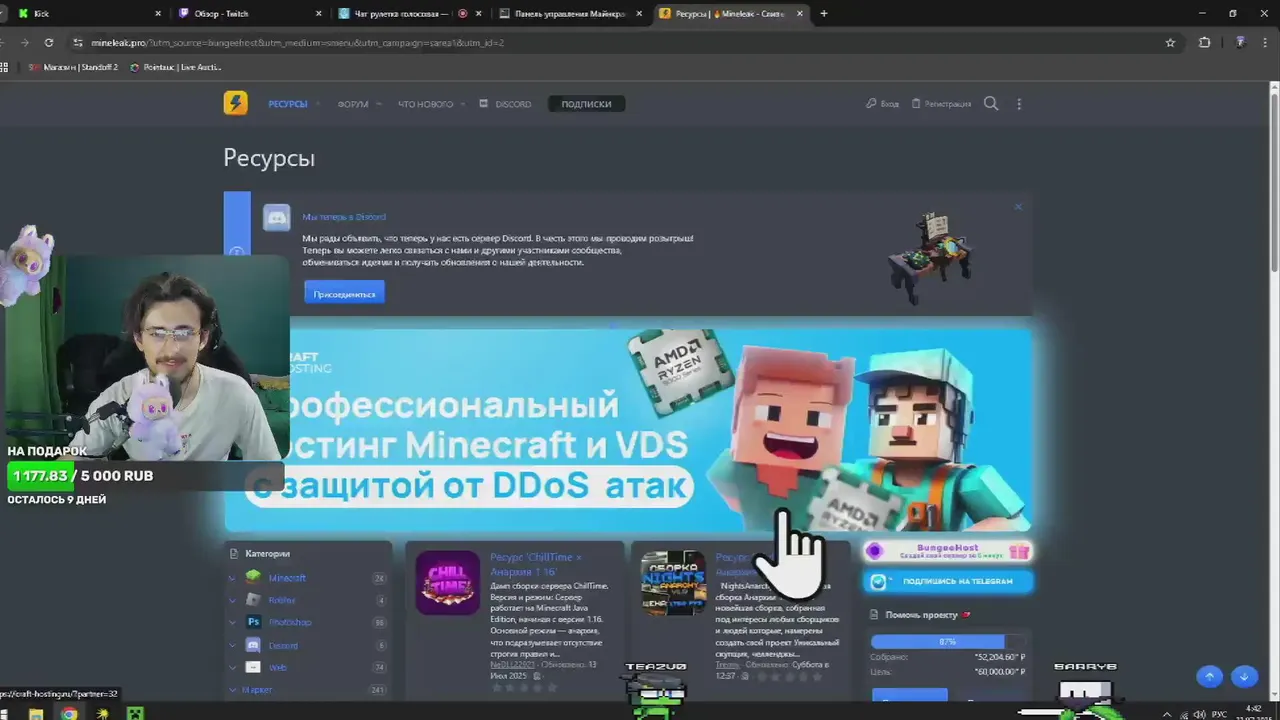The width and height of the screenshot is (1280, 720).
Task: Reload the page with the refresh button
Action: [48, 43]
